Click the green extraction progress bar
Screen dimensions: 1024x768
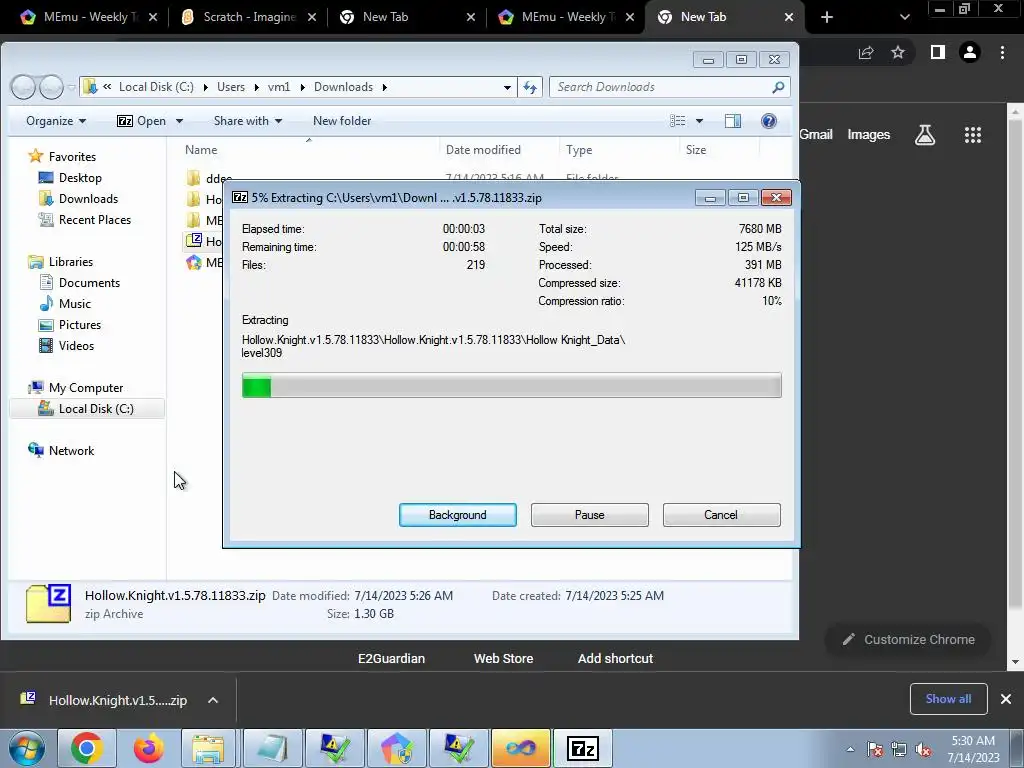[x=511, y=385]
